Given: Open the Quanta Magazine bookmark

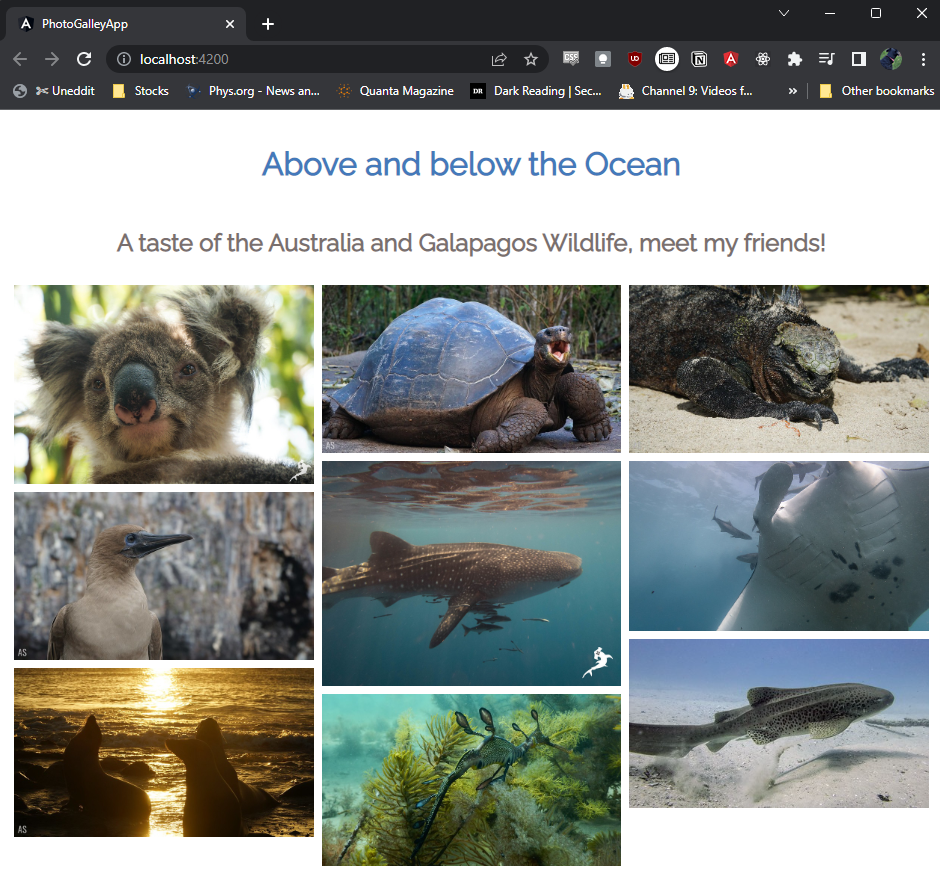Looking at the screenshot, I should tap(395, 91).
